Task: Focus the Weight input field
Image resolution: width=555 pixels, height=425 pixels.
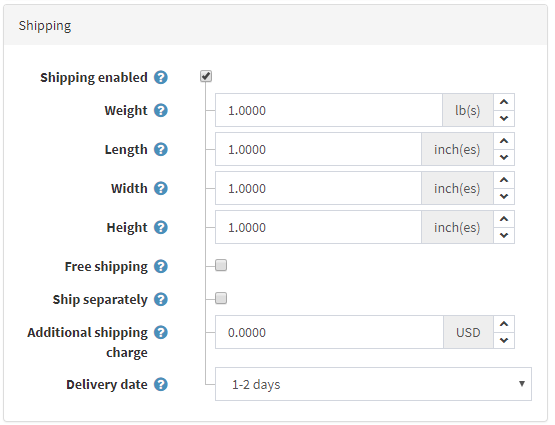Action: point(329,110)
